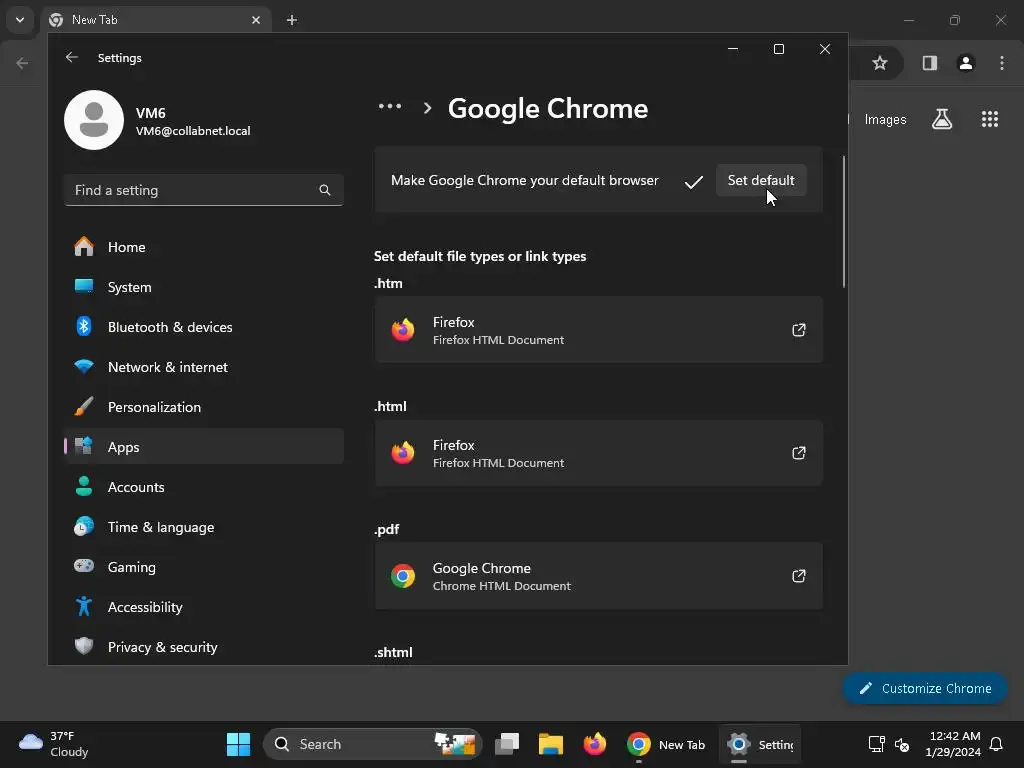This screenshot has width=1024, height=768.
Task: Click the Find a setting search box
Action: coord(204,190)
